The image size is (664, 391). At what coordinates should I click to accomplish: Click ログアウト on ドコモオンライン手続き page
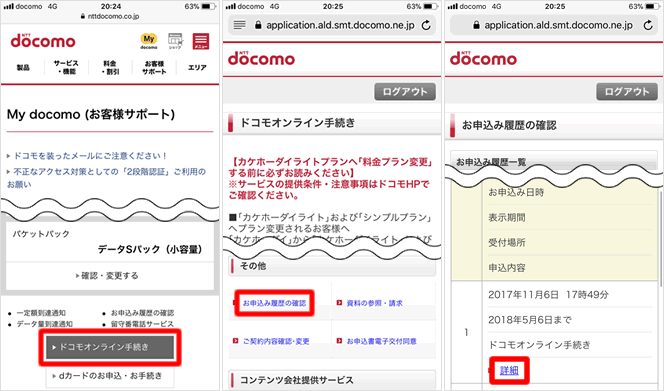tap(405, 92)
